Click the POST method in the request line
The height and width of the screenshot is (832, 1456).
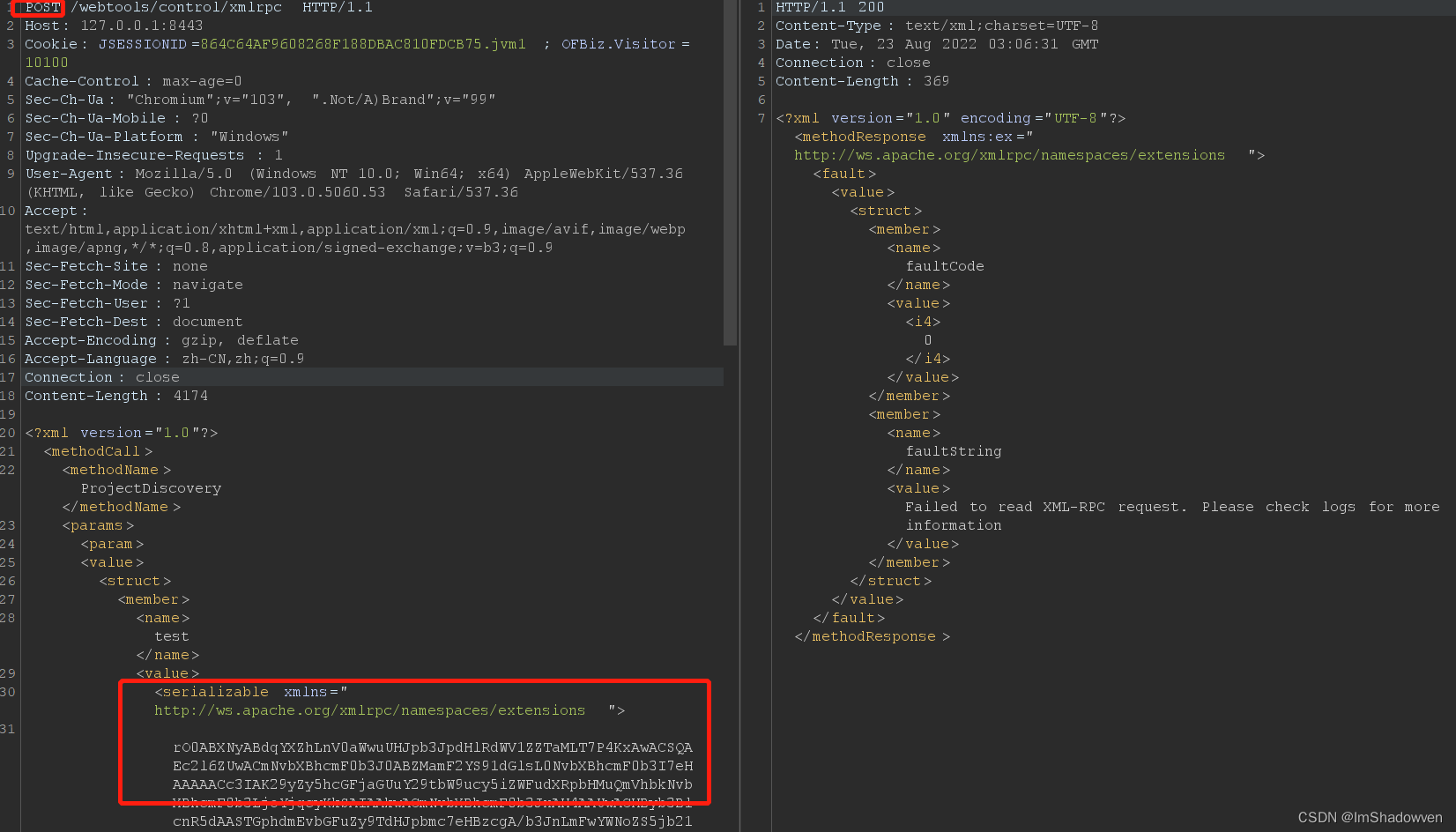click(42, 7)
